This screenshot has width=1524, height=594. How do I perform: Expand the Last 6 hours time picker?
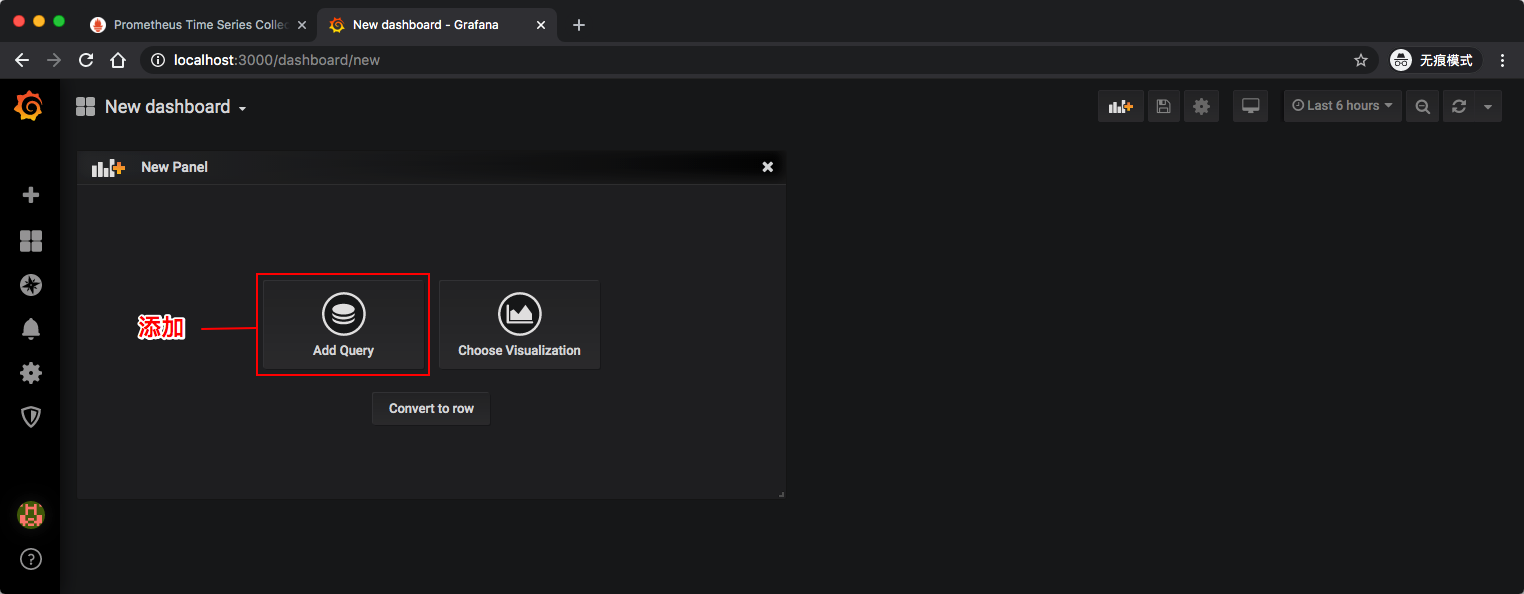[x=1342, y=106]
